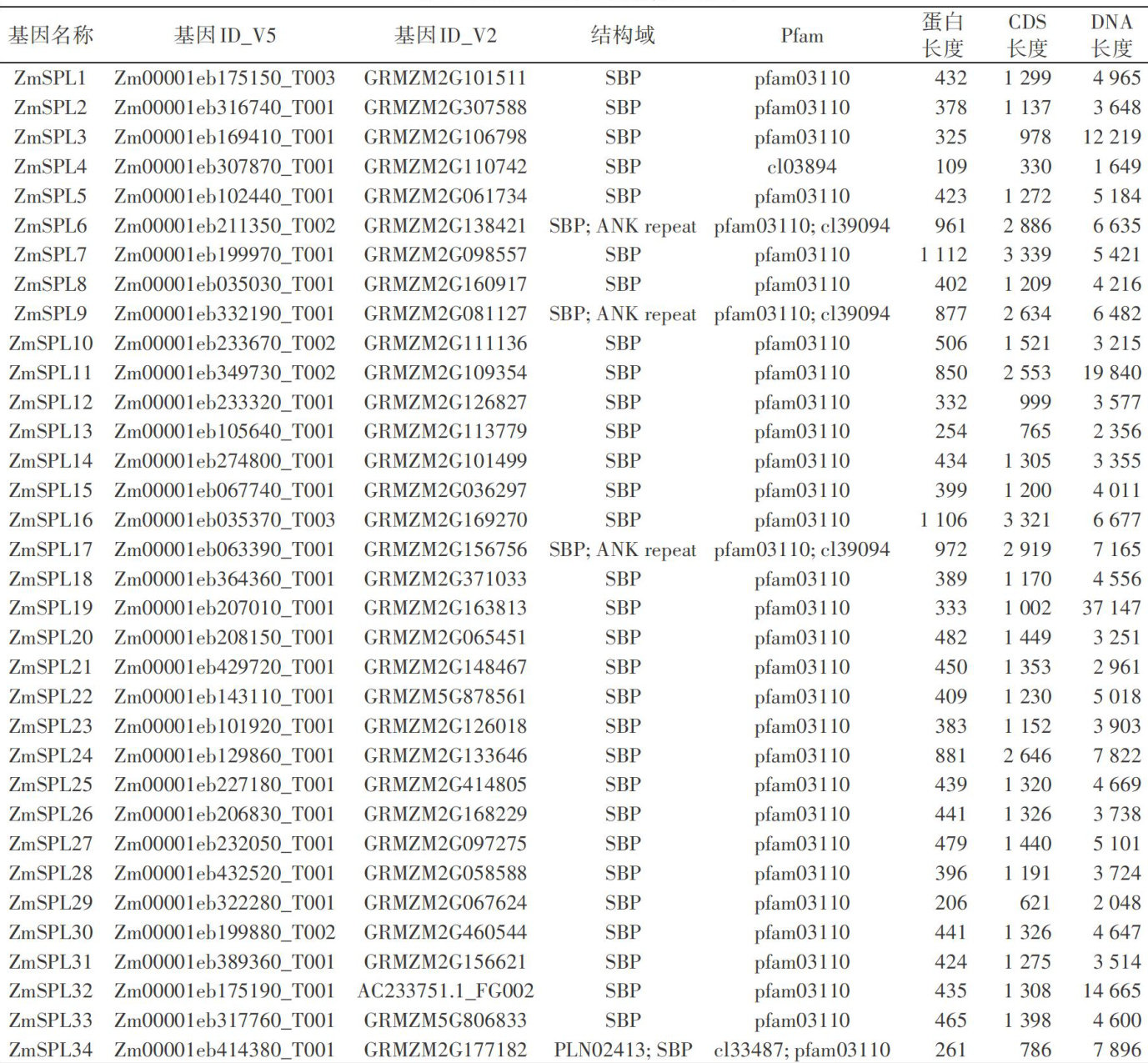This screenshot has width=1148, height=1063.
Task: Click the protein length 1 112
Action: coord(944,255)
